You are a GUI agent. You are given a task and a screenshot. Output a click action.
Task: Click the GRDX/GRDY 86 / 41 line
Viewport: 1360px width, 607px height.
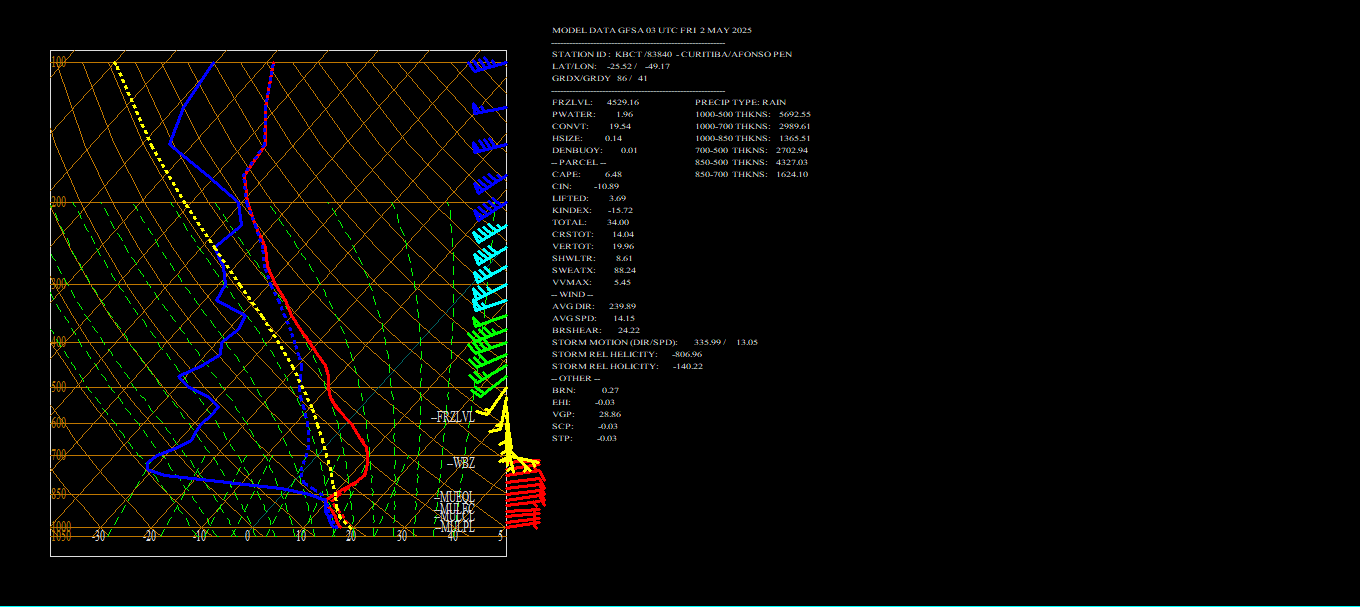click(600, 78)
